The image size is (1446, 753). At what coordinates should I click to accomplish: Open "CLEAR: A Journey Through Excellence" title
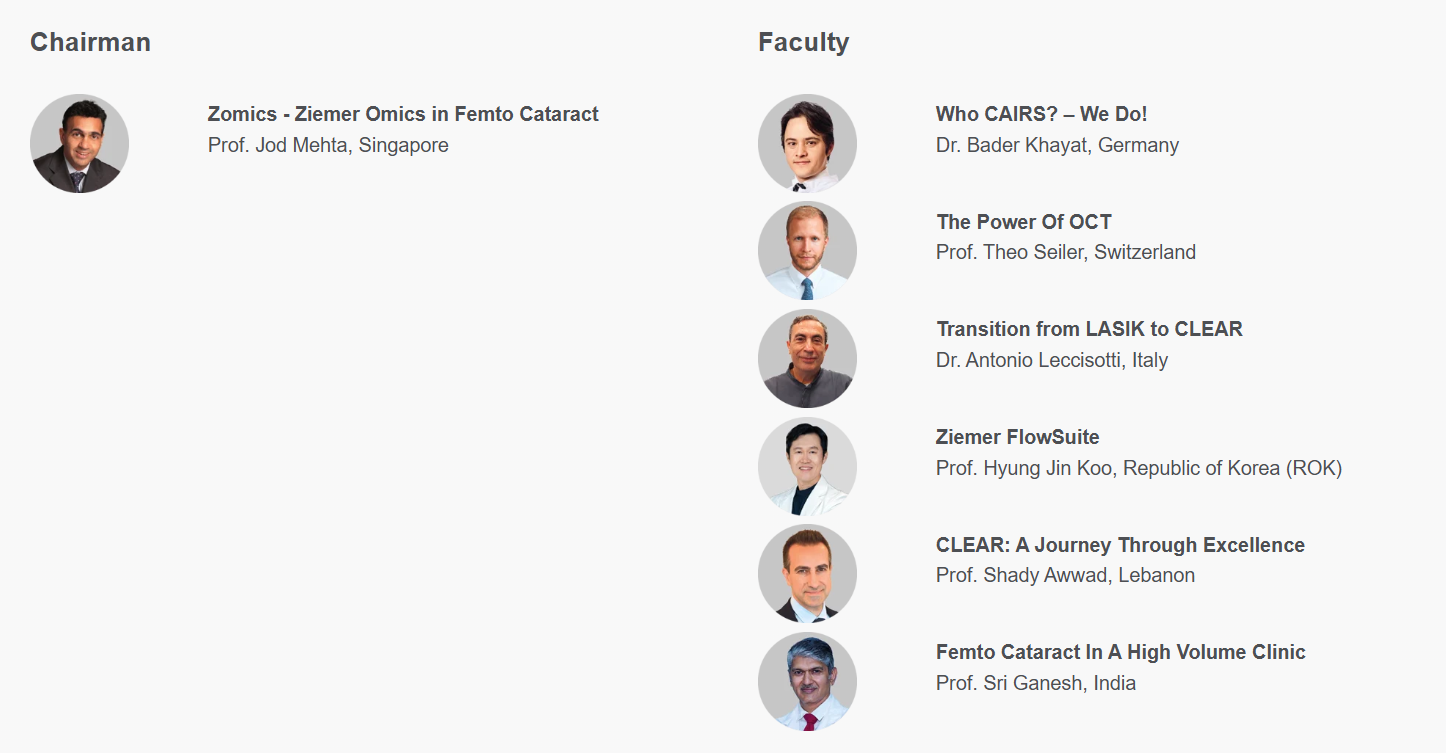[x=1120, y=545]
